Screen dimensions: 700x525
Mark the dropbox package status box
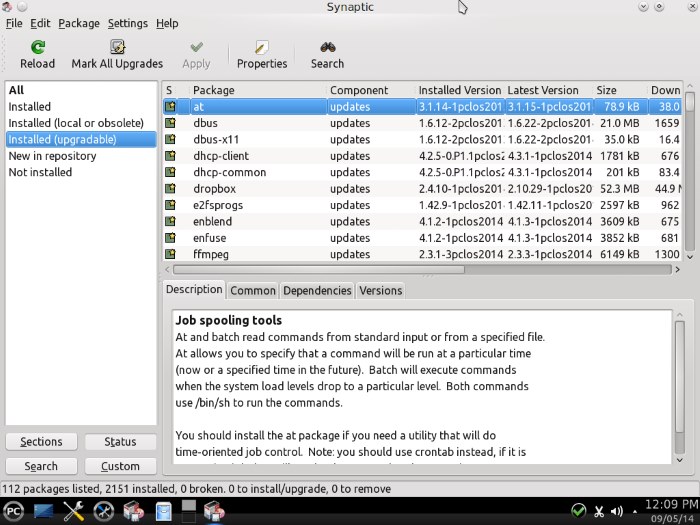point(171,188)
